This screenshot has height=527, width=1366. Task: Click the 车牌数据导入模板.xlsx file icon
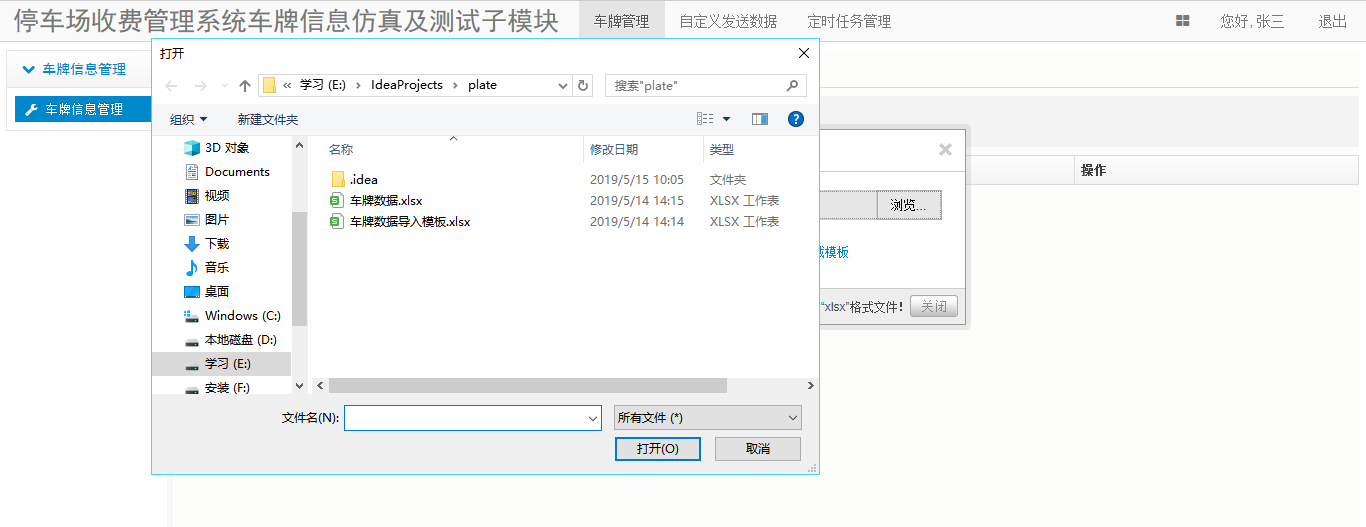pos(337,222)
